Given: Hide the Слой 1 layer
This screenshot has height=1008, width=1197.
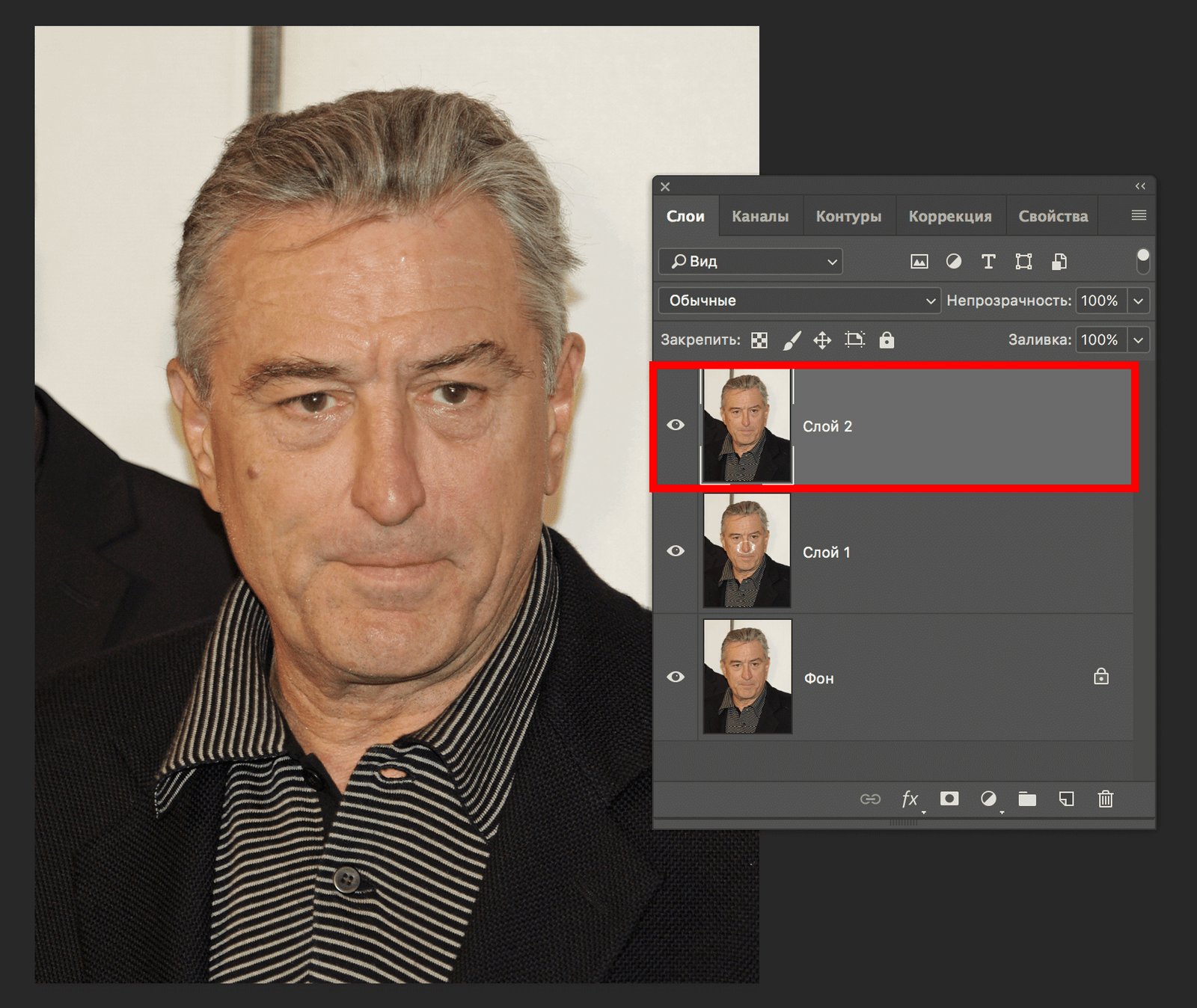Looking at the screenshot, I should click(676, 551).
